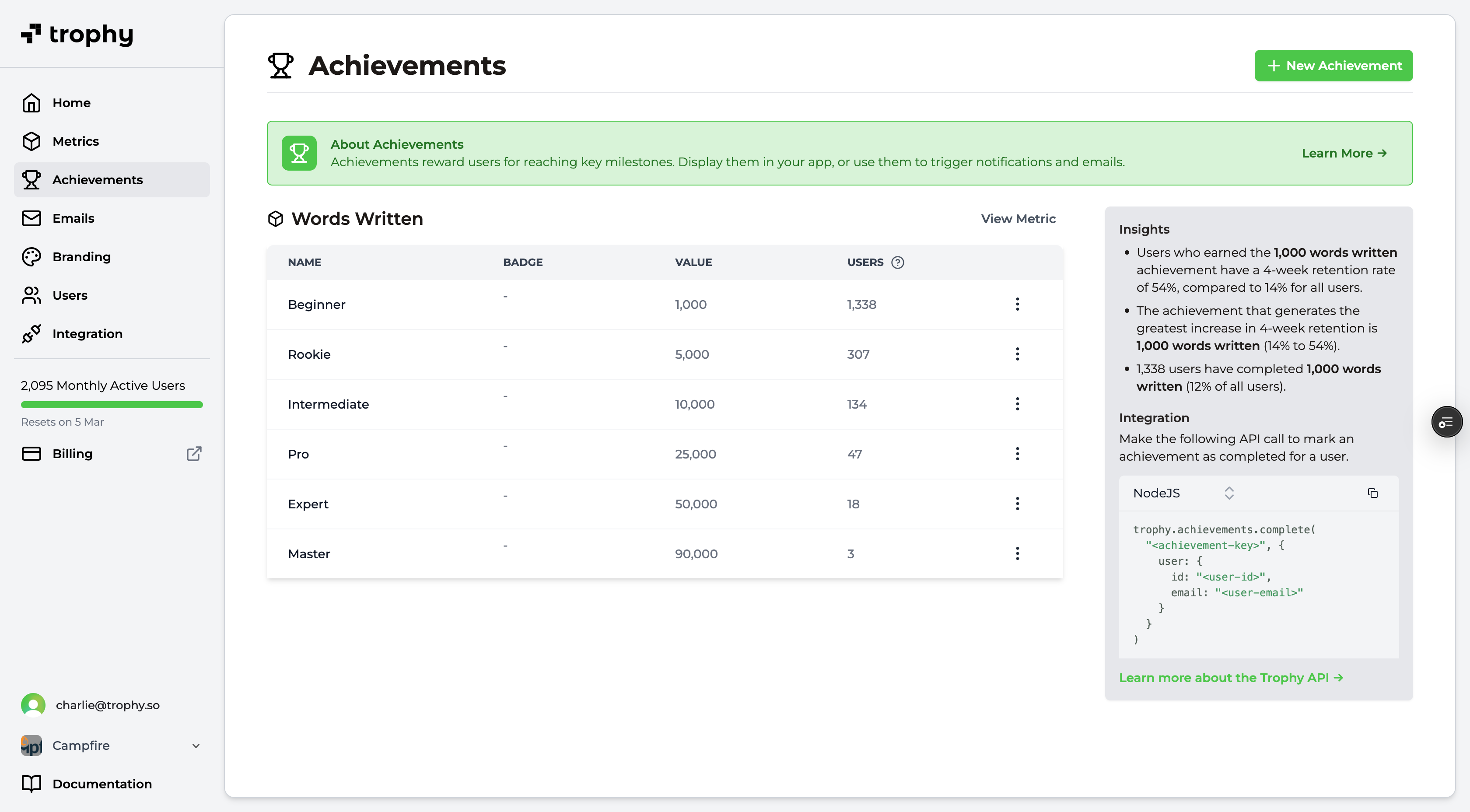Copy the NodeJS code snippet
The height and width of the screenshot is (812, 1470).
1373,493
